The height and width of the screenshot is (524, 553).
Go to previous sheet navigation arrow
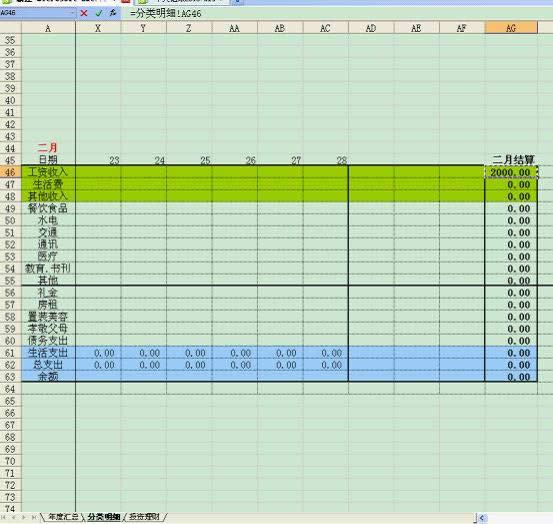(13, 517)
